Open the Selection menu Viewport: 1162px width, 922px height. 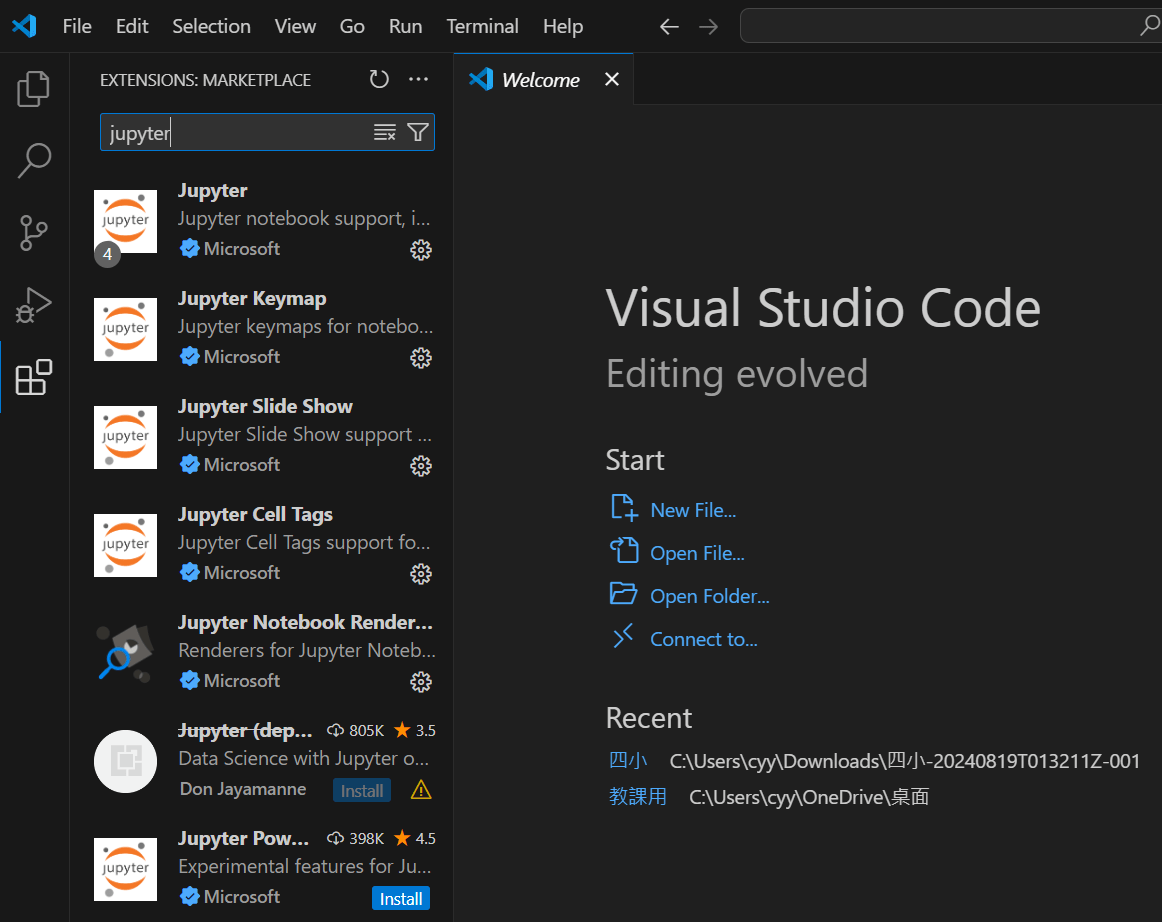point(211,26)
